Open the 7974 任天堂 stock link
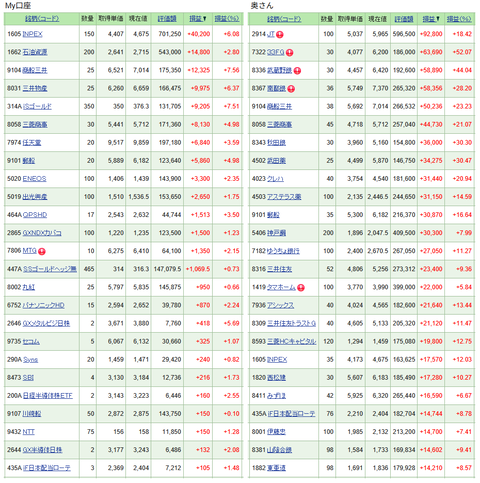Viewport: 480px width, 483px height. coord(32,143)
